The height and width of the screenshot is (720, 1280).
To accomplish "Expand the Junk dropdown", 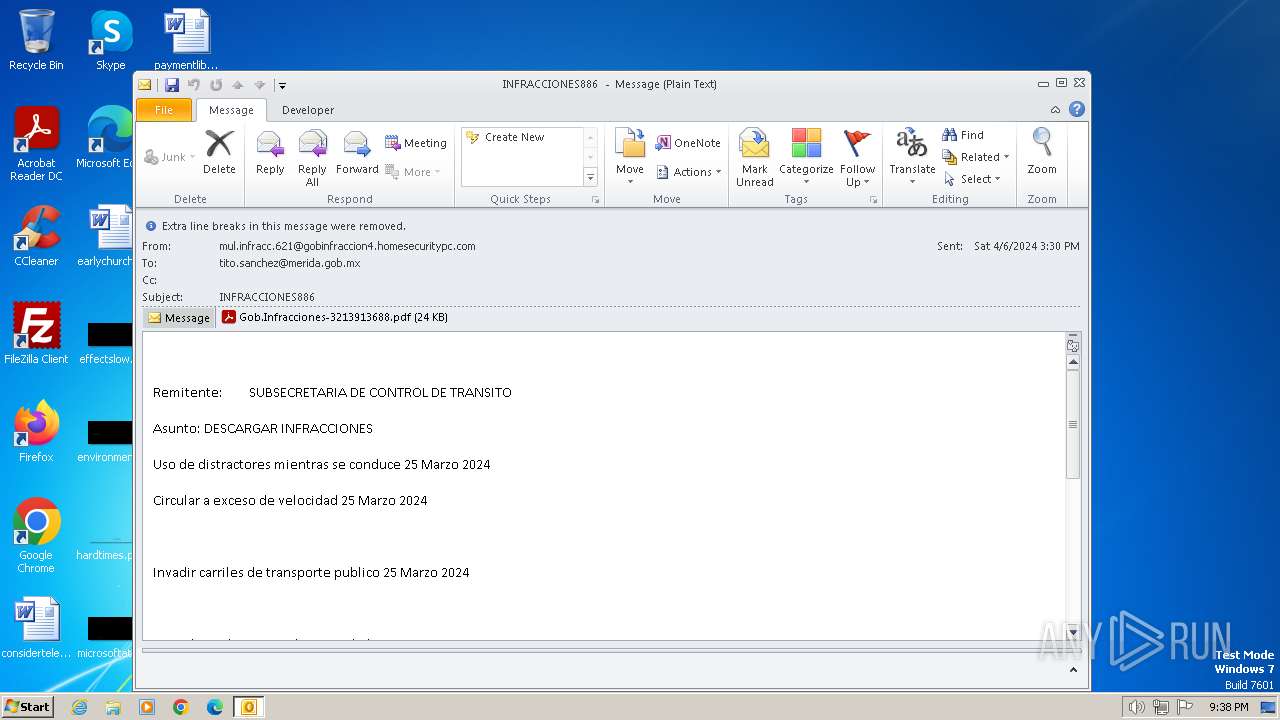I will point(167,157).
